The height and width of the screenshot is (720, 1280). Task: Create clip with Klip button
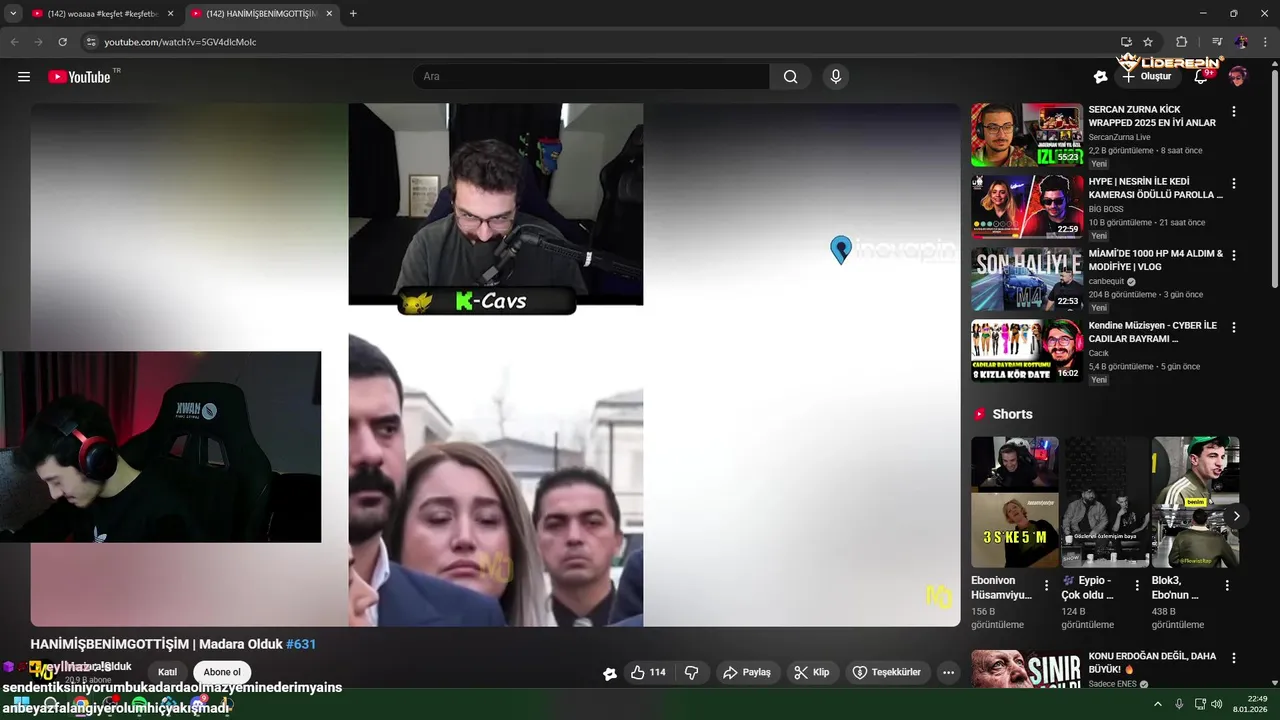(x=812, y=673)
